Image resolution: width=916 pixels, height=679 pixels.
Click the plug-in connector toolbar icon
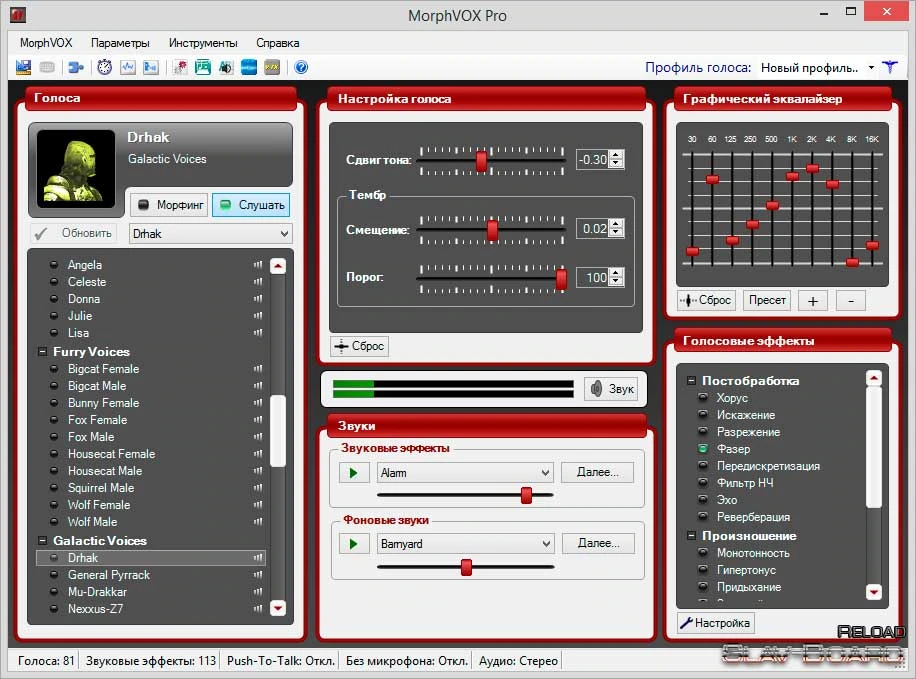[x=76, y=67]
